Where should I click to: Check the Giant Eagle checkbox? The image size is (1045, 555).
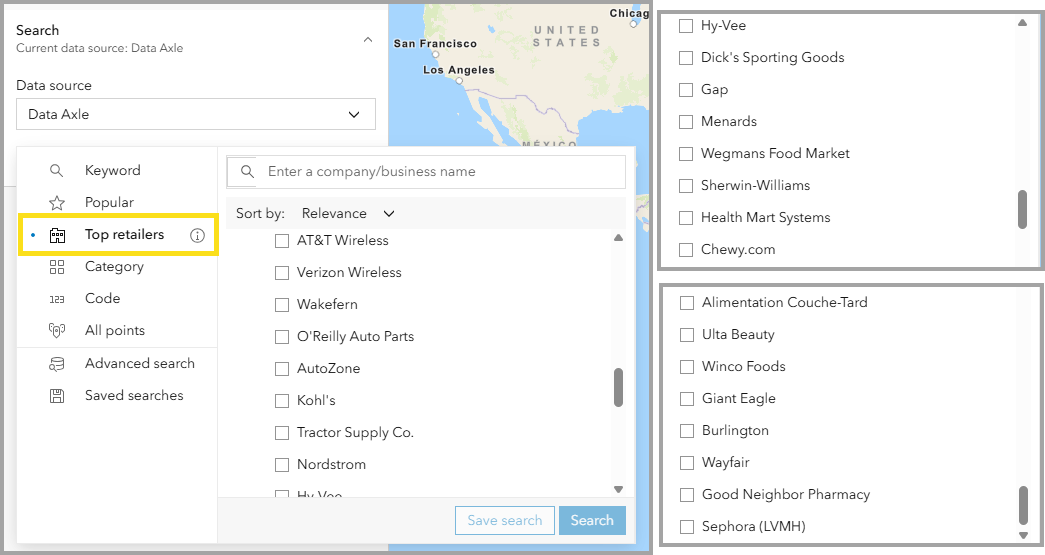pyautogui.click(x=686, y=399)
